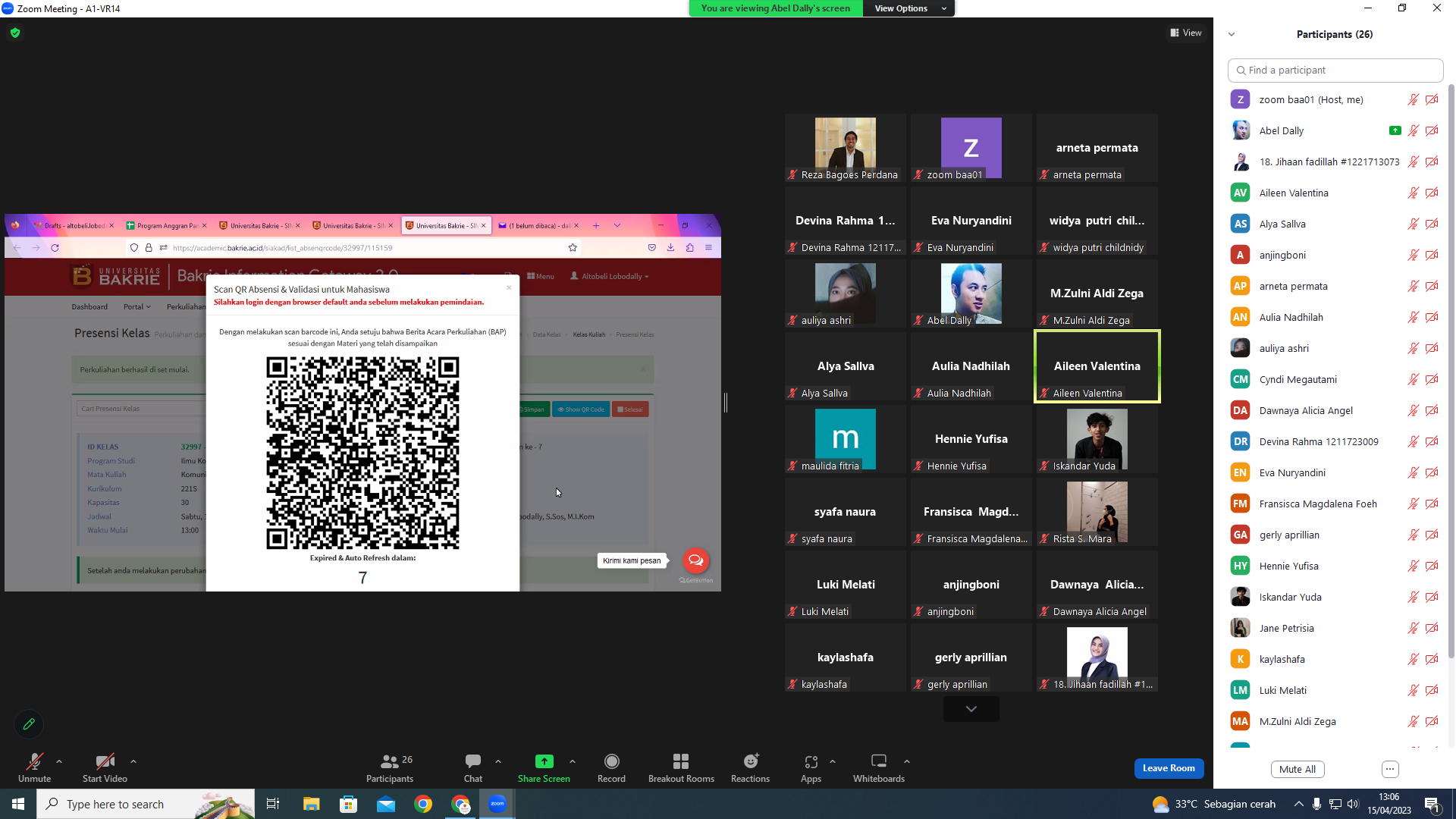This screenshot has width=1456, height=819.
Task: Open the View Options dropdown
Action: (909, 8)
